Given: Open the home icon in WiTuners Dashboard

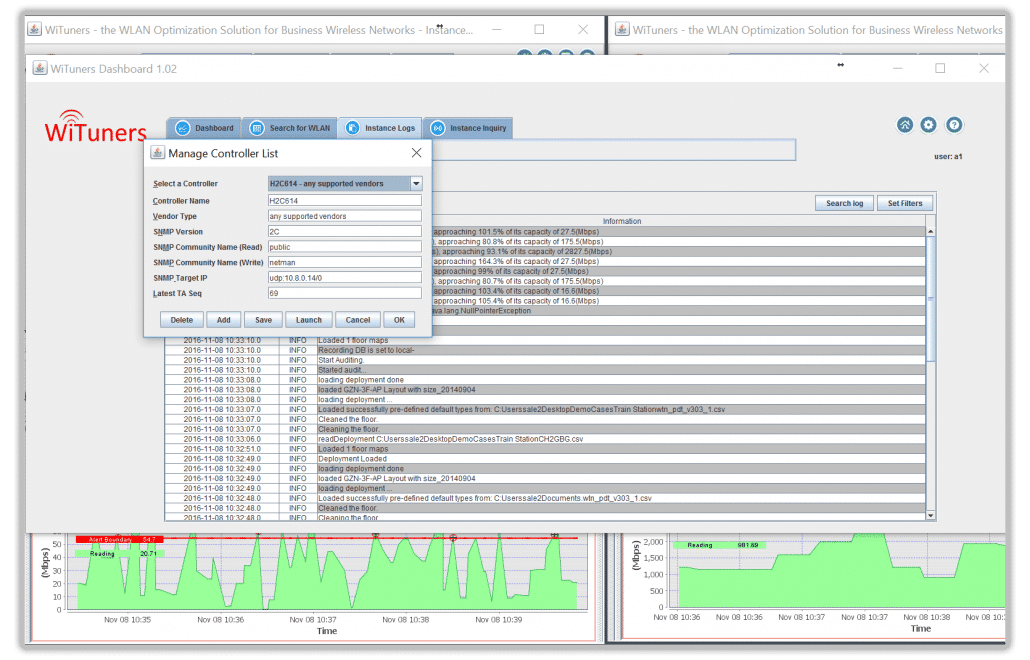Looking at the screenshot, I should tap(905, 125).
